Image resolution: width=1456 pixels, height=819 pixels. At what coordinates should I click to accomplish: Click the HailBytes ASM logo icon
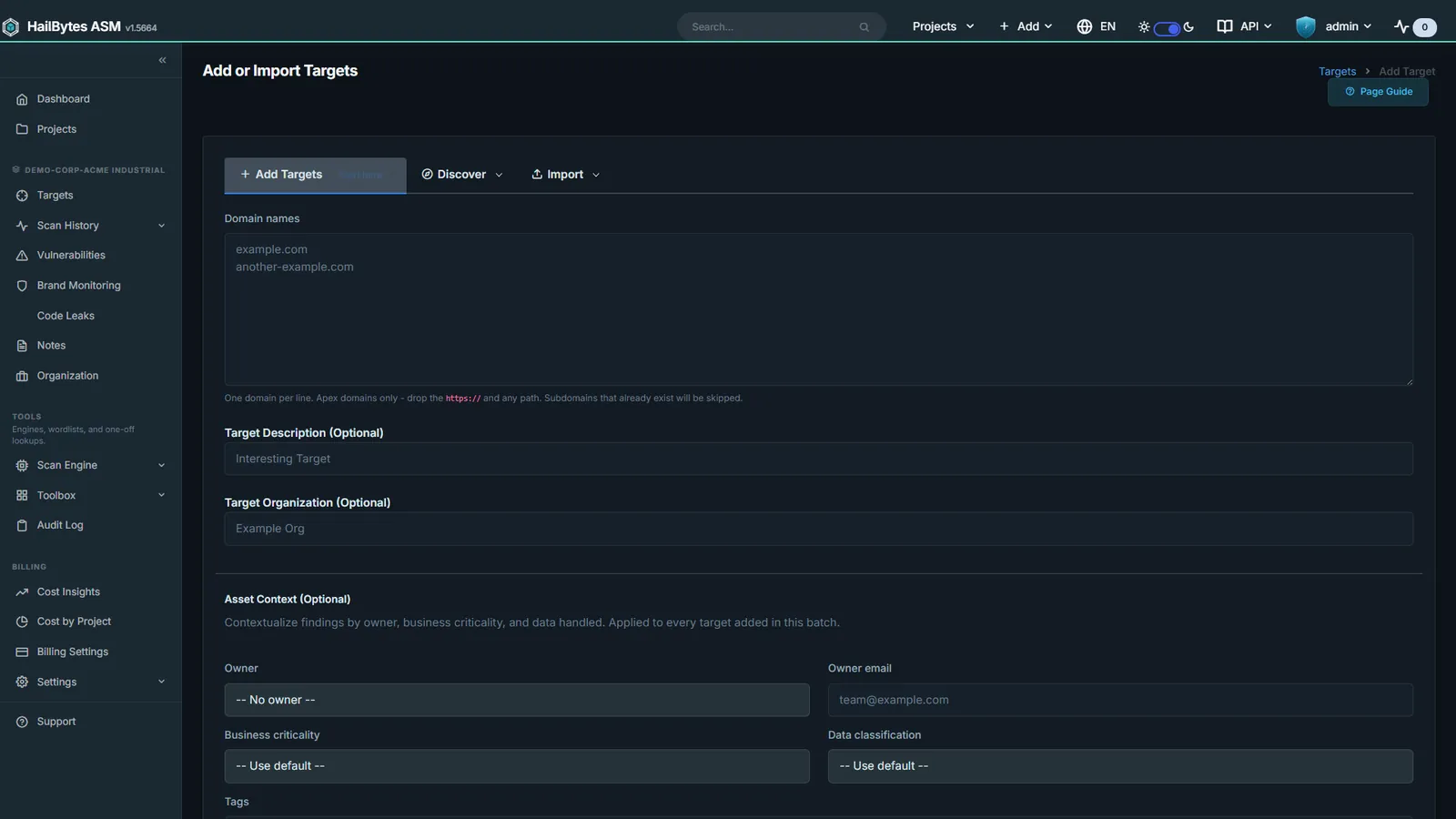[x=11, y=27]
